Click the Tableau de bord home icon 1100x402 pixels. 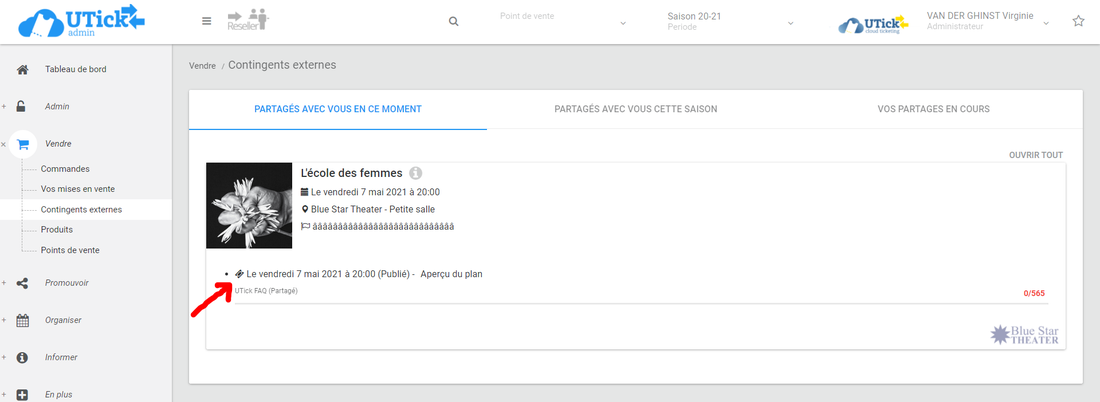point(23,69)
